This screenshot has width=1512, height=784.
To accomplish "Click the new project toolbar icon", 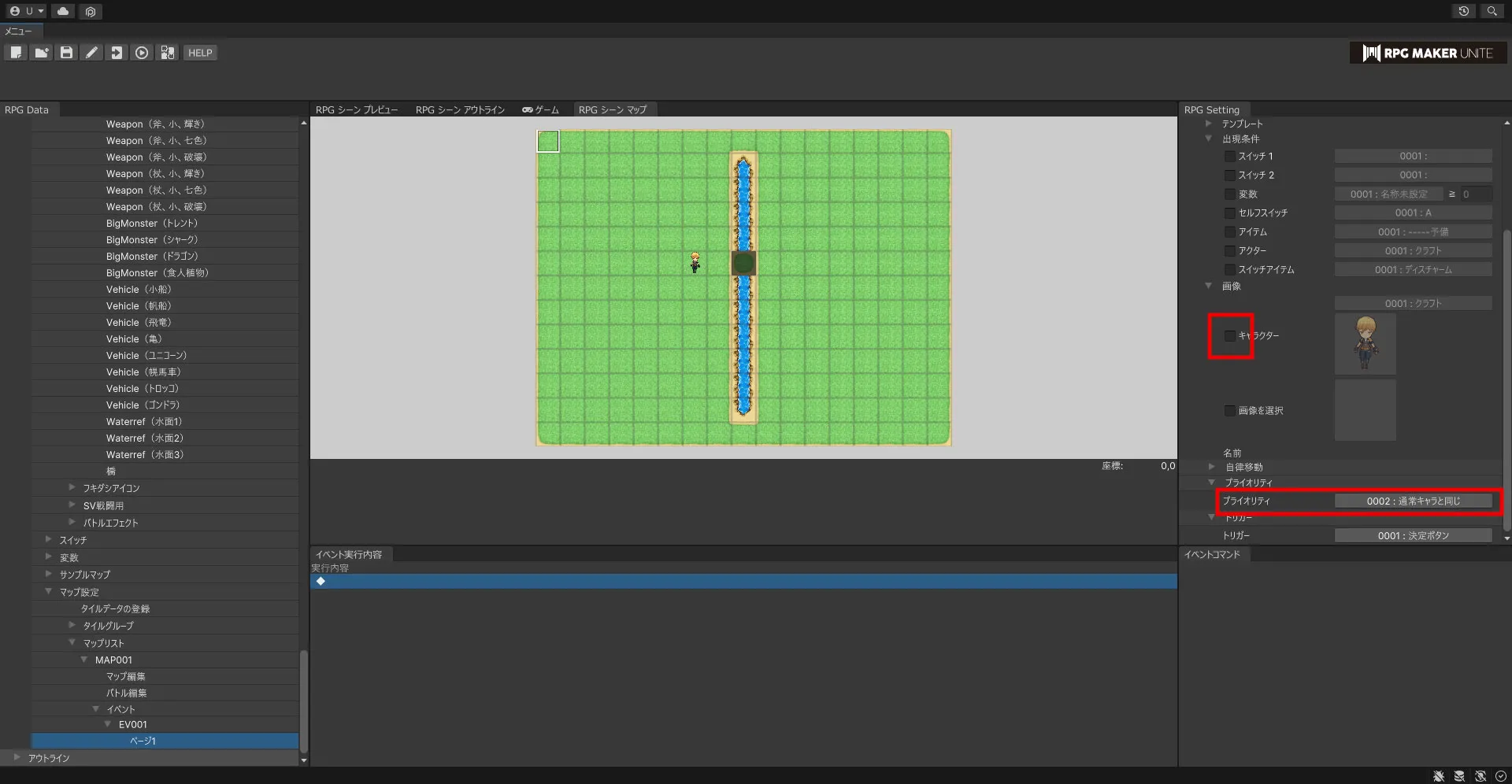I will coord(16,53).
